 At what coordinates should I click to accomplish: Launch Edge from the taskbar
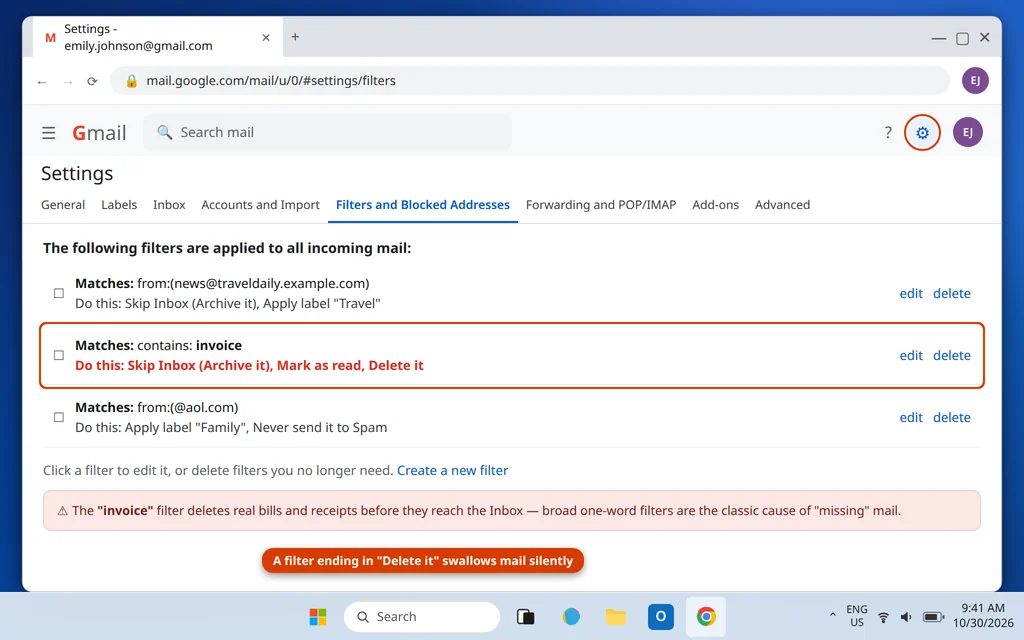571,616
